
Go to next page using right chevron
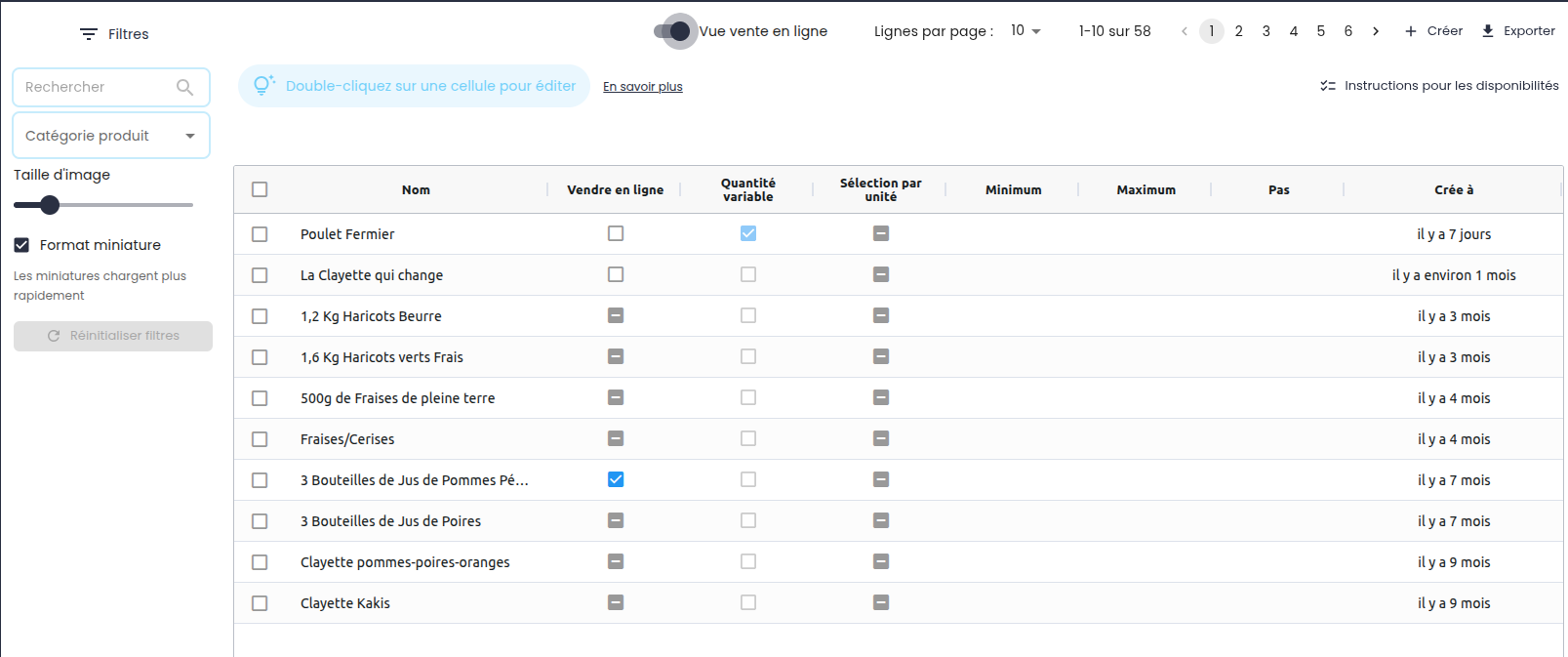[1376, 31]
